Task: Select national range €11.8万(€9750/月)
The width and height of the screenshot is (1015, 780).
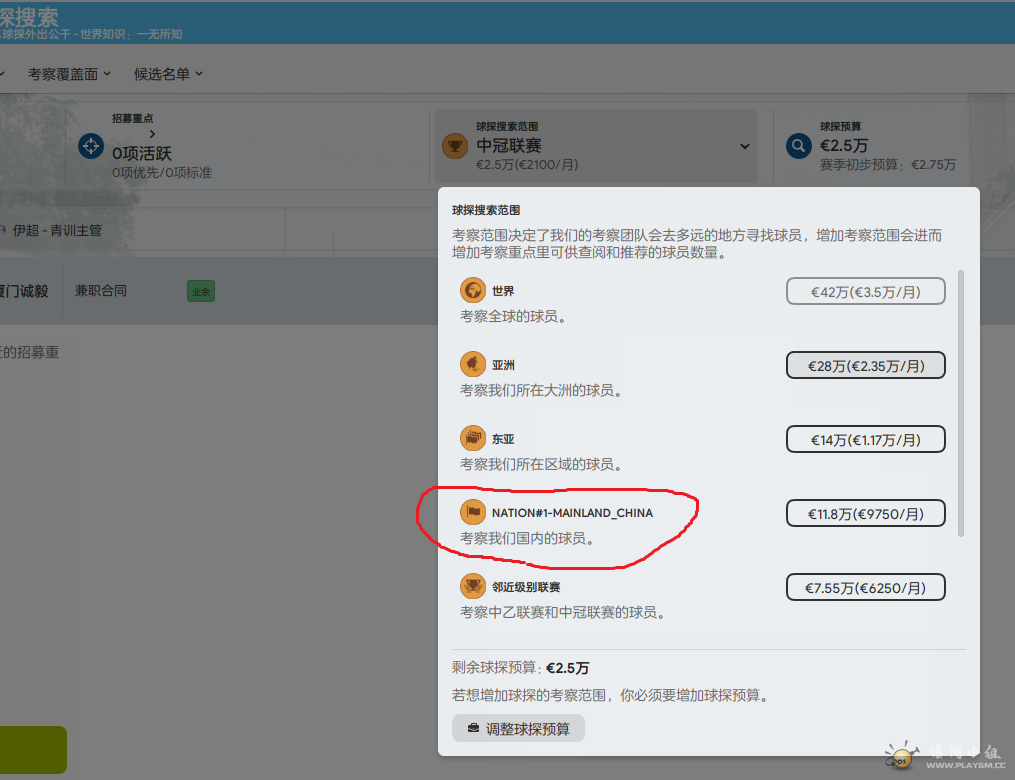Action: 865,513
